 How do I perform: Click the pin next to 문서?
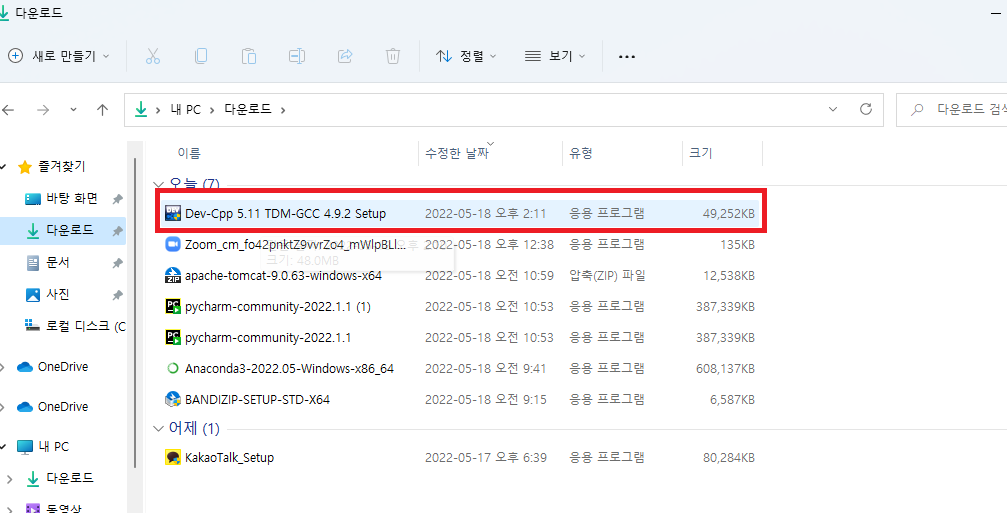coord(117,263)
